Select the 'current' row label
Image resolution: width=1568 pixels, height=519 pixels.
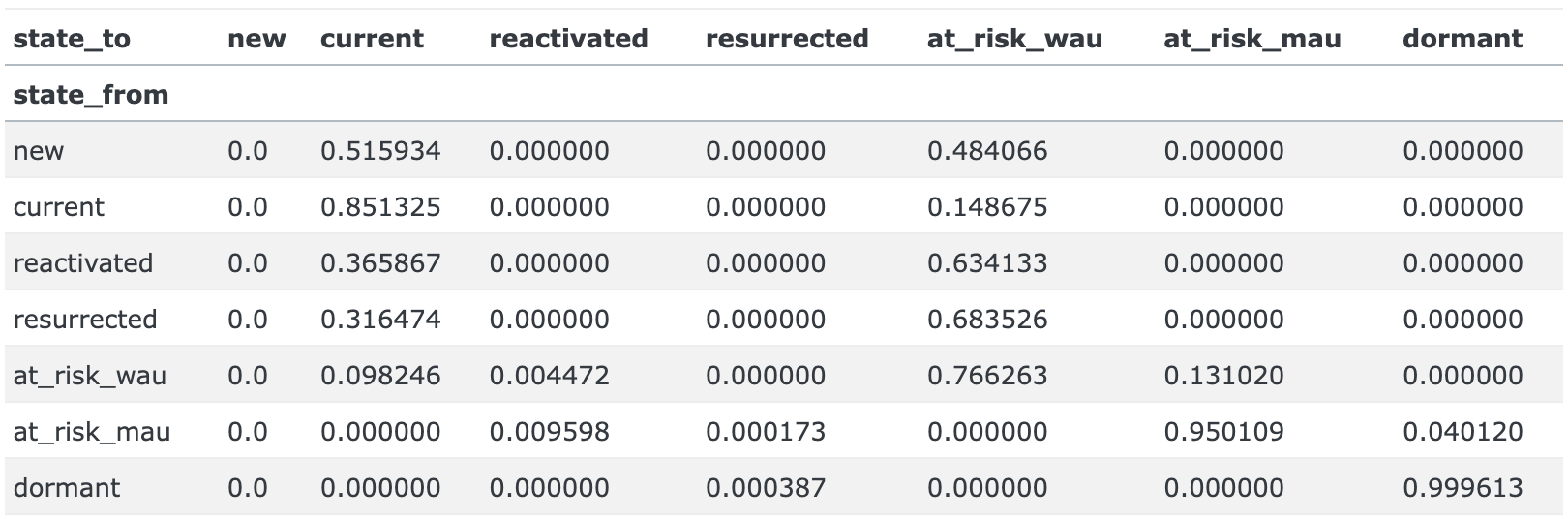pos(59,207)
